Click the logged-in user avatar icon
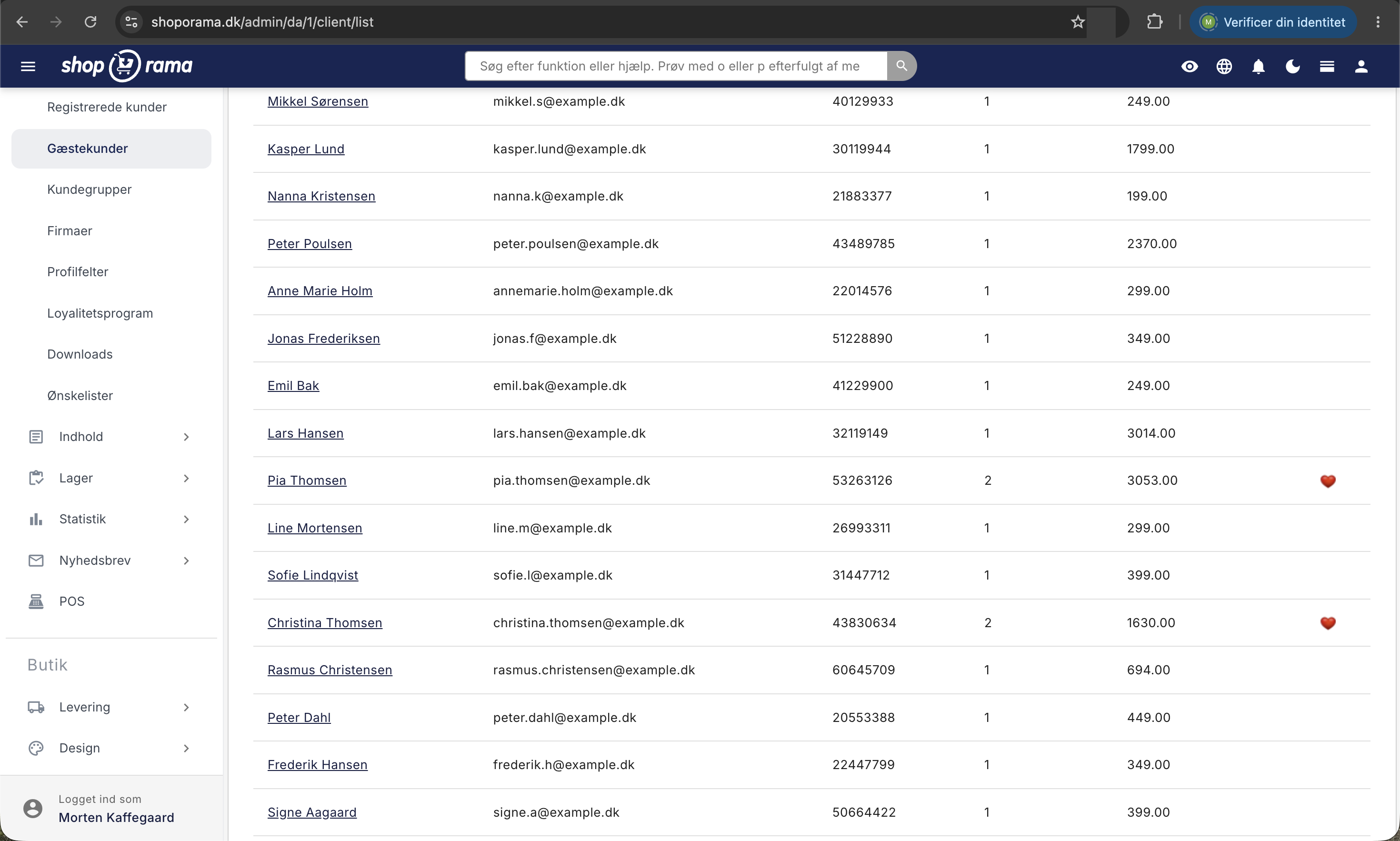 pyautogui.click(x=33, y=808)
